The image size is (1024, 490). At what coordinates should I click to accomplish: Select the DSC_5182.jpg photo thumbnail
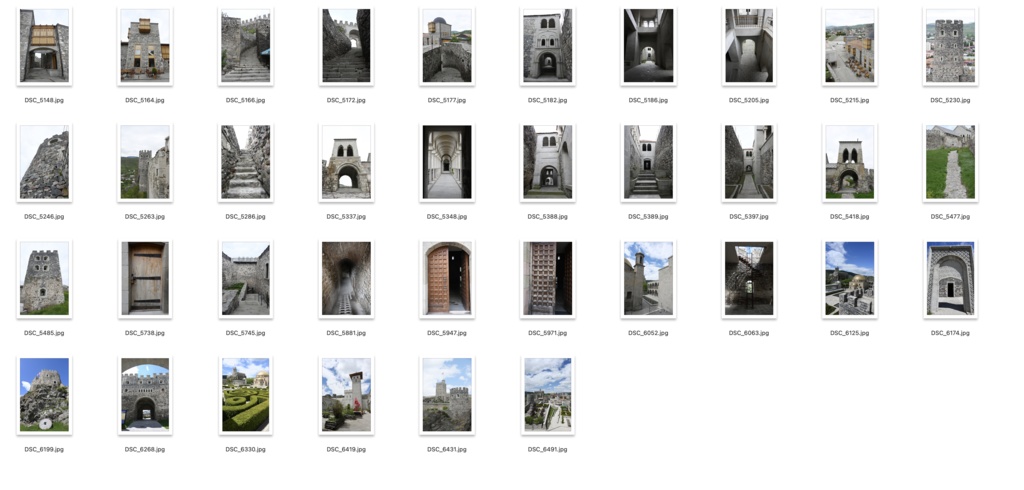click(x=547, y=46)
